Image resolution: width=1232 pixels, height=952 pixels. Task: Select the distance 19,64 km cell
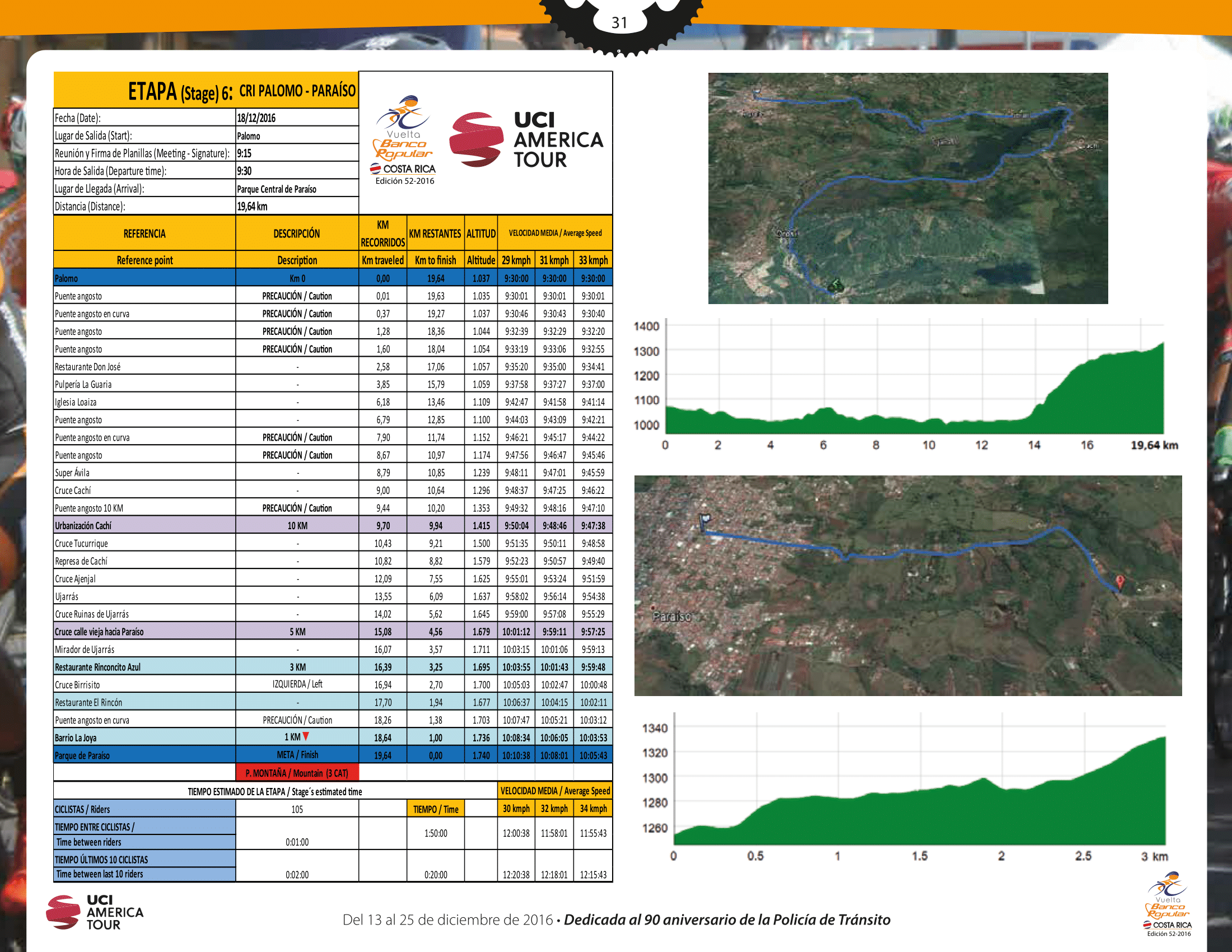pyautogui.click(x=297, y=207)
